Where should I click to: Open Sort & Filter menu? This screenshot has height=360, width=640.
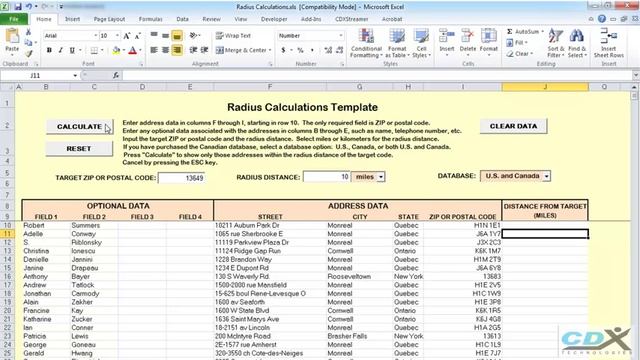click(556, 43)
